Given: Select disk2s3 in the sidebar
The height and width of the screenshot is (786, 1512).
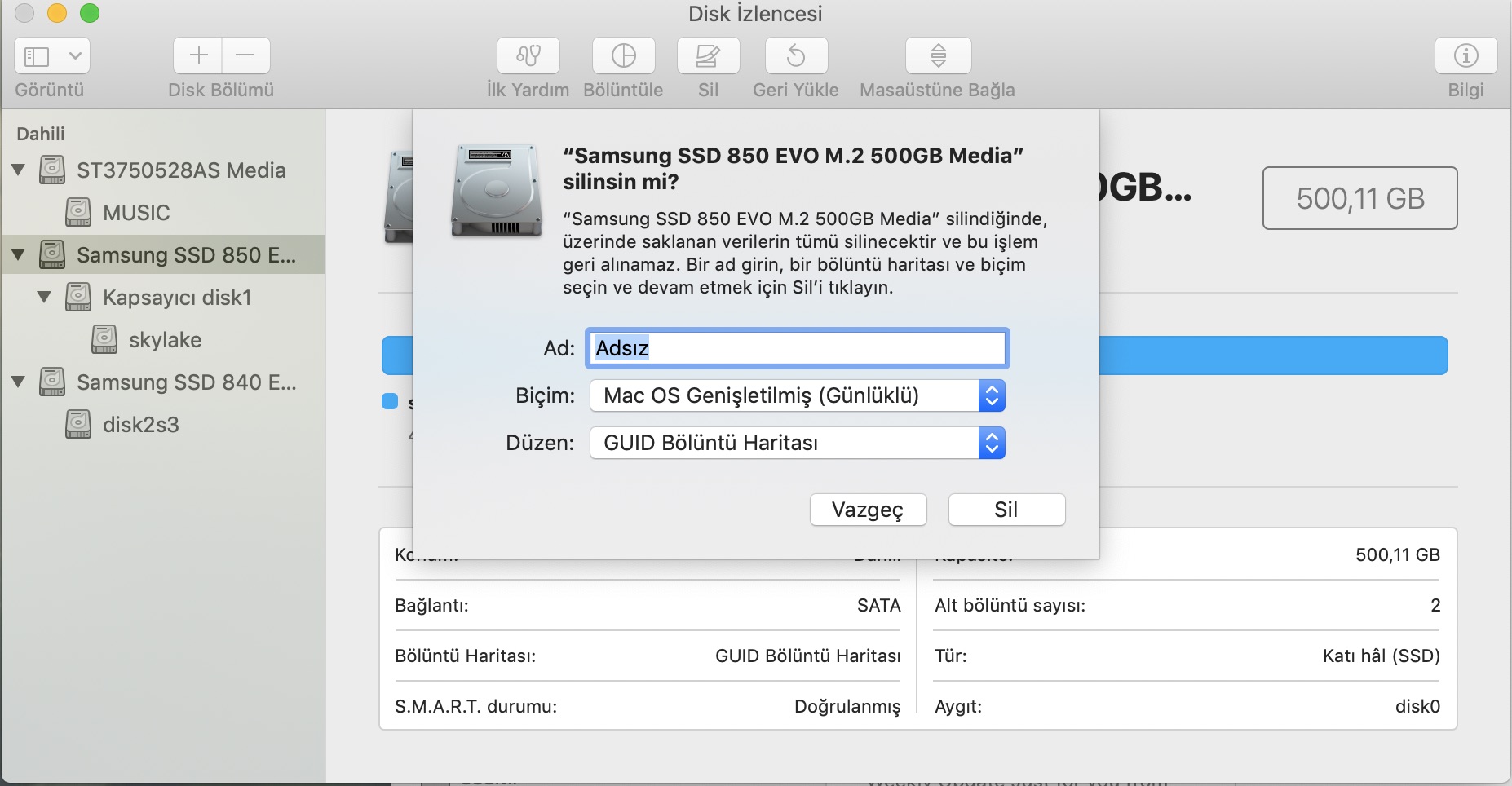Looking at the screenshot, I should click(x=140, y=425).
